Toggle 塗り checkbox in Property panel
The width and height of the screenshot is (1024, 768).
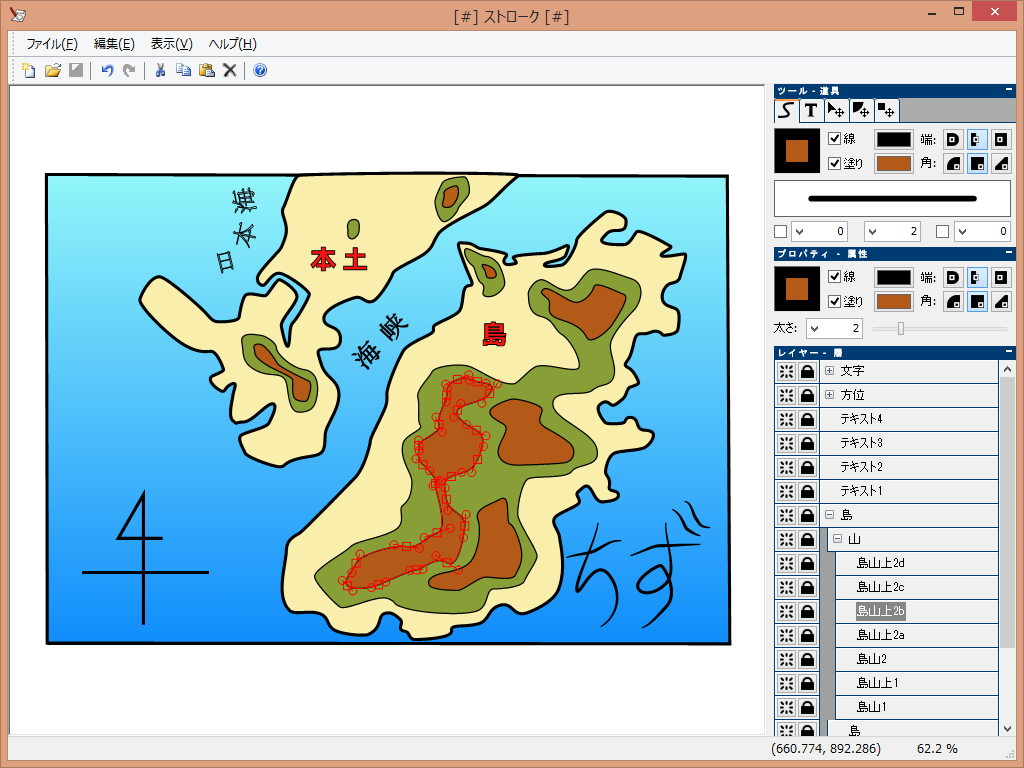tap(834, 301)
